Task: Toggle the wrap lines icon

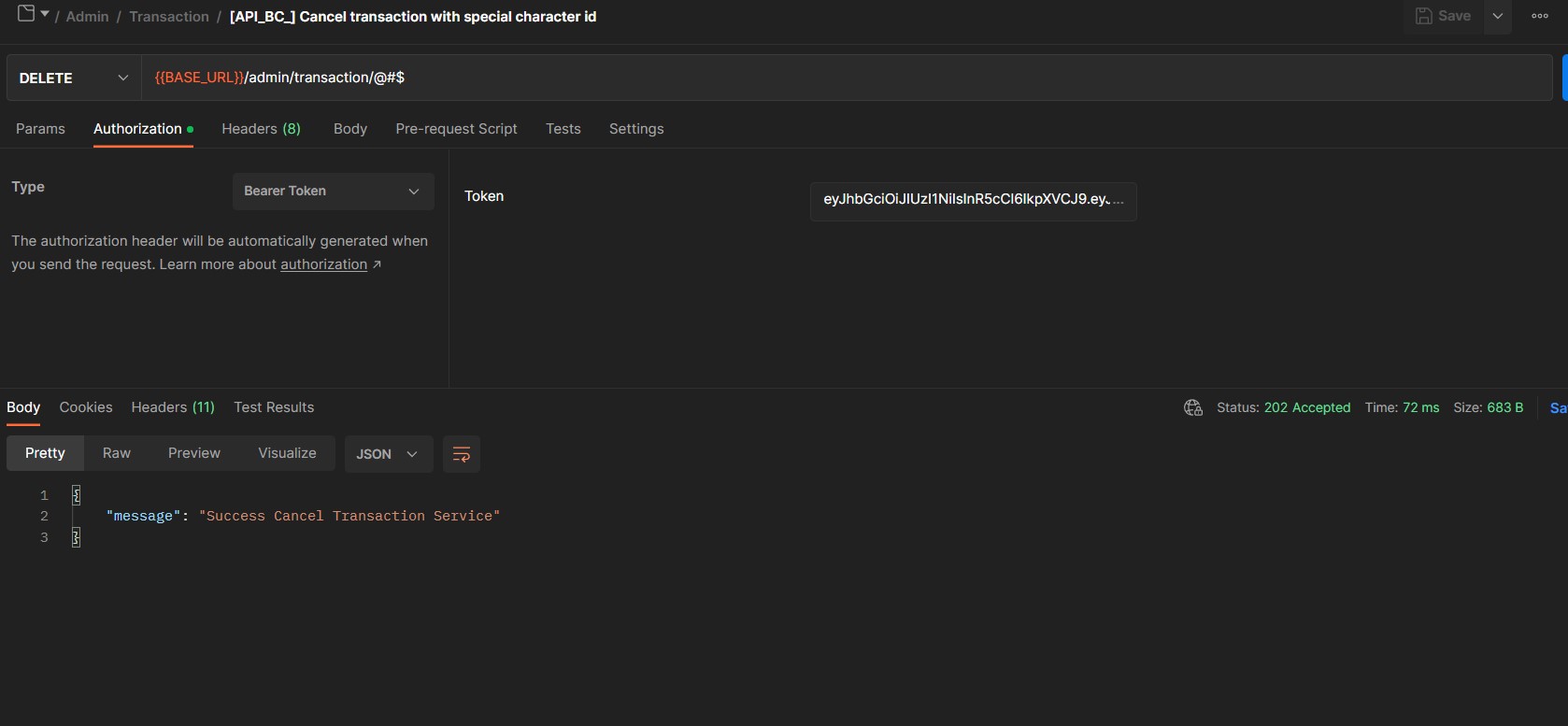Action: tap(461, 454)
